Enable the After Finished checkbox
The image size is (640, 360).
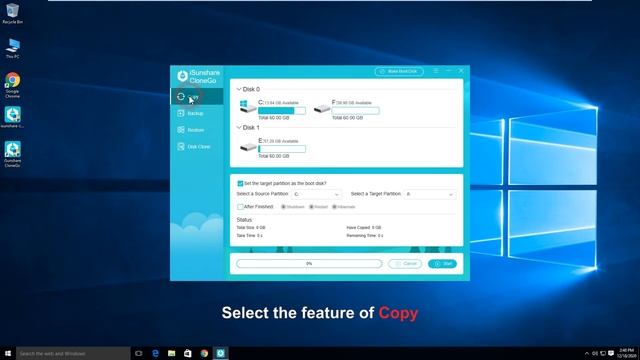coord(240,207)
